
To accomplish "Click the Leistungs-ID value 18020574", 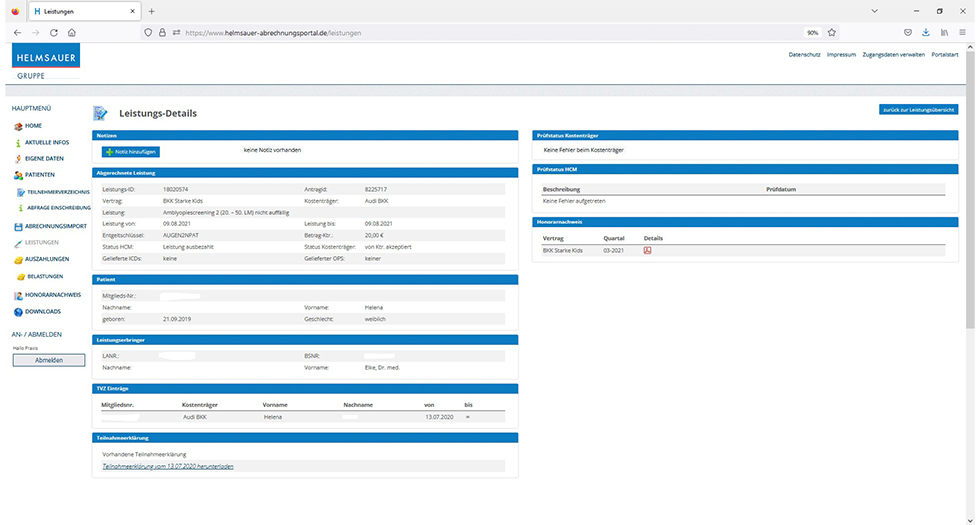I will tap(176, 189).
